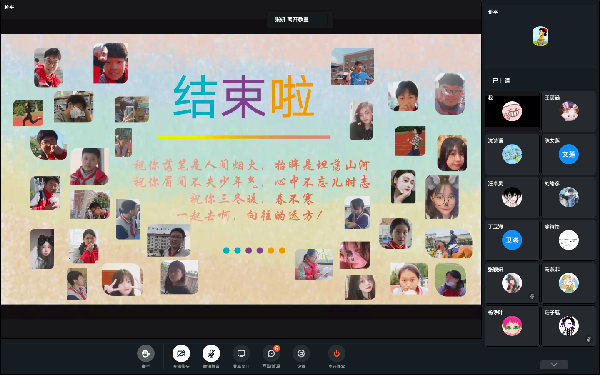Click the red power icon to leave meeting

click(336, 353)
